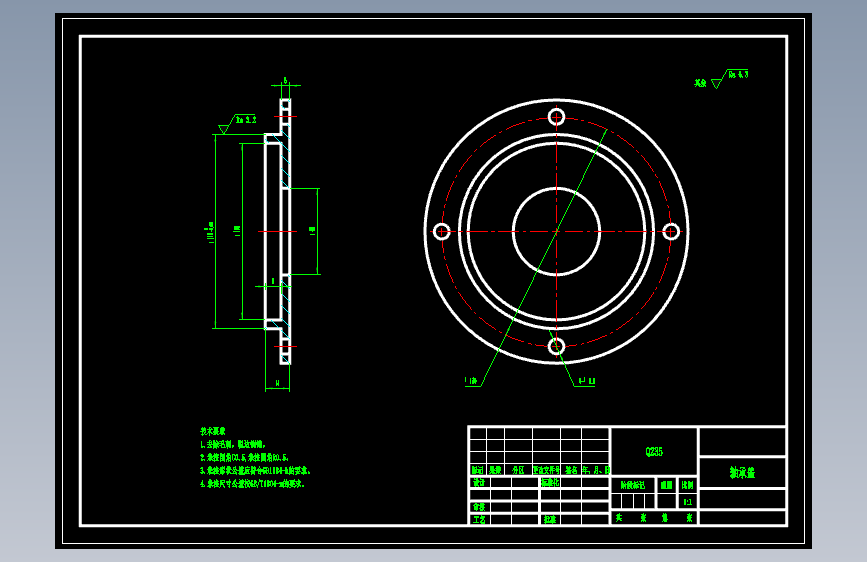The image size is (867, 562).
Task: Click the diameter callout label at lower left leader
Action: [471, 381]
